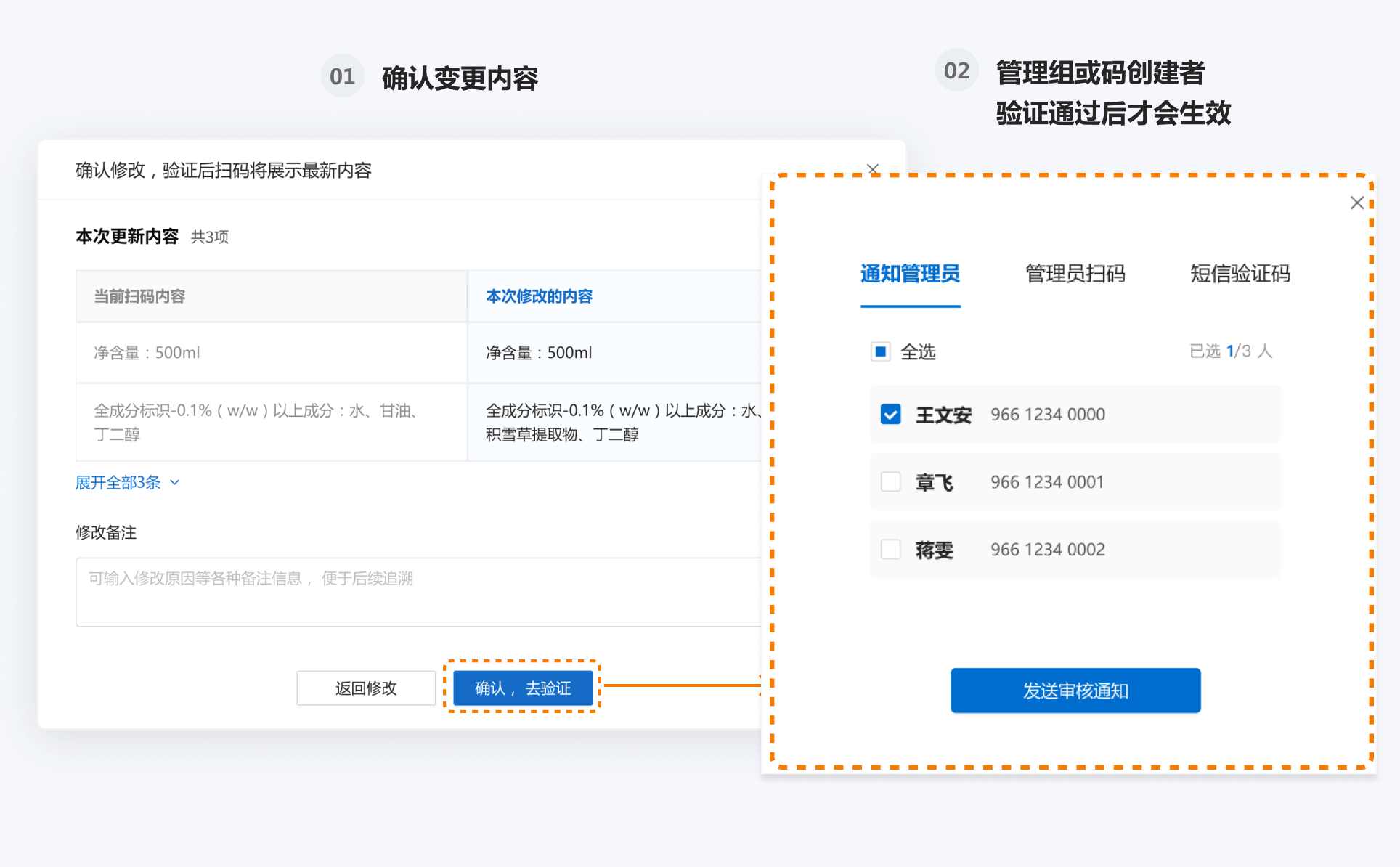The image size is (1400, 867).
Task: Click the 本次修改的内容 column header
Action: (x=539, y=296)
